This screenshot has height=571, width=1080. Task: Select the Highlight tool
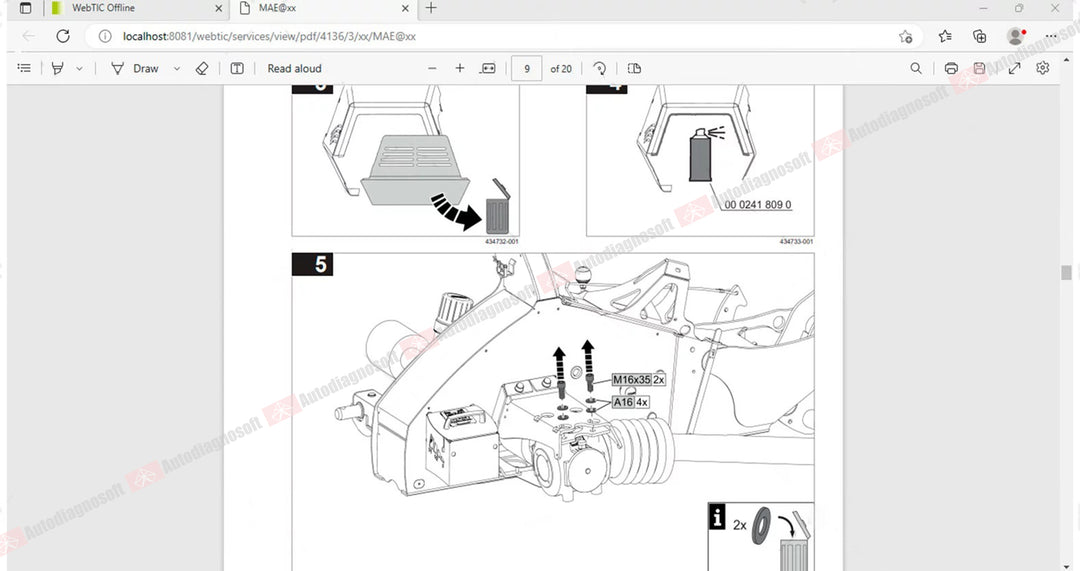pos(58,68)
